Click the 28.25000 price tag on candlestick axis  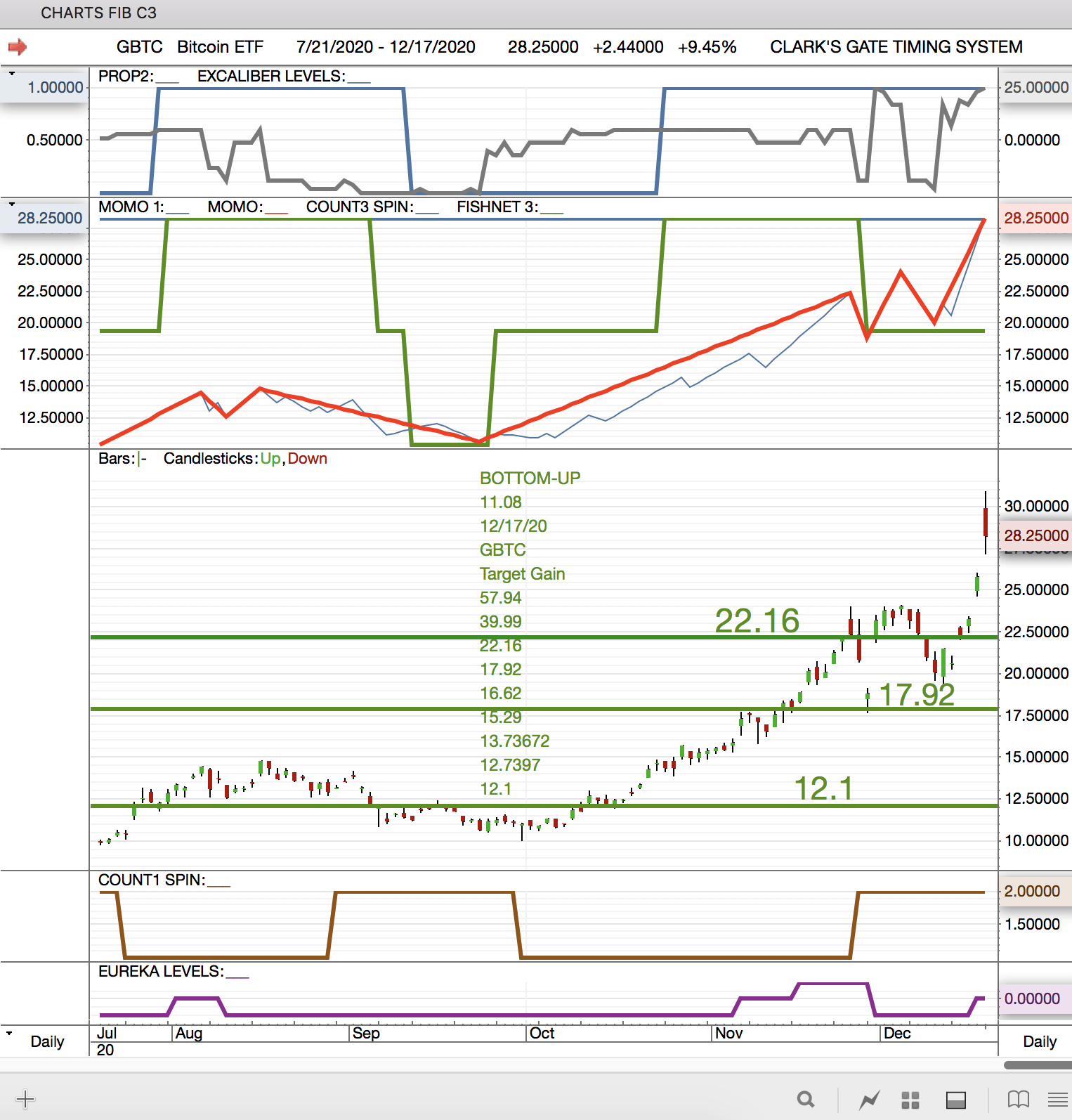pos(1035,535)
